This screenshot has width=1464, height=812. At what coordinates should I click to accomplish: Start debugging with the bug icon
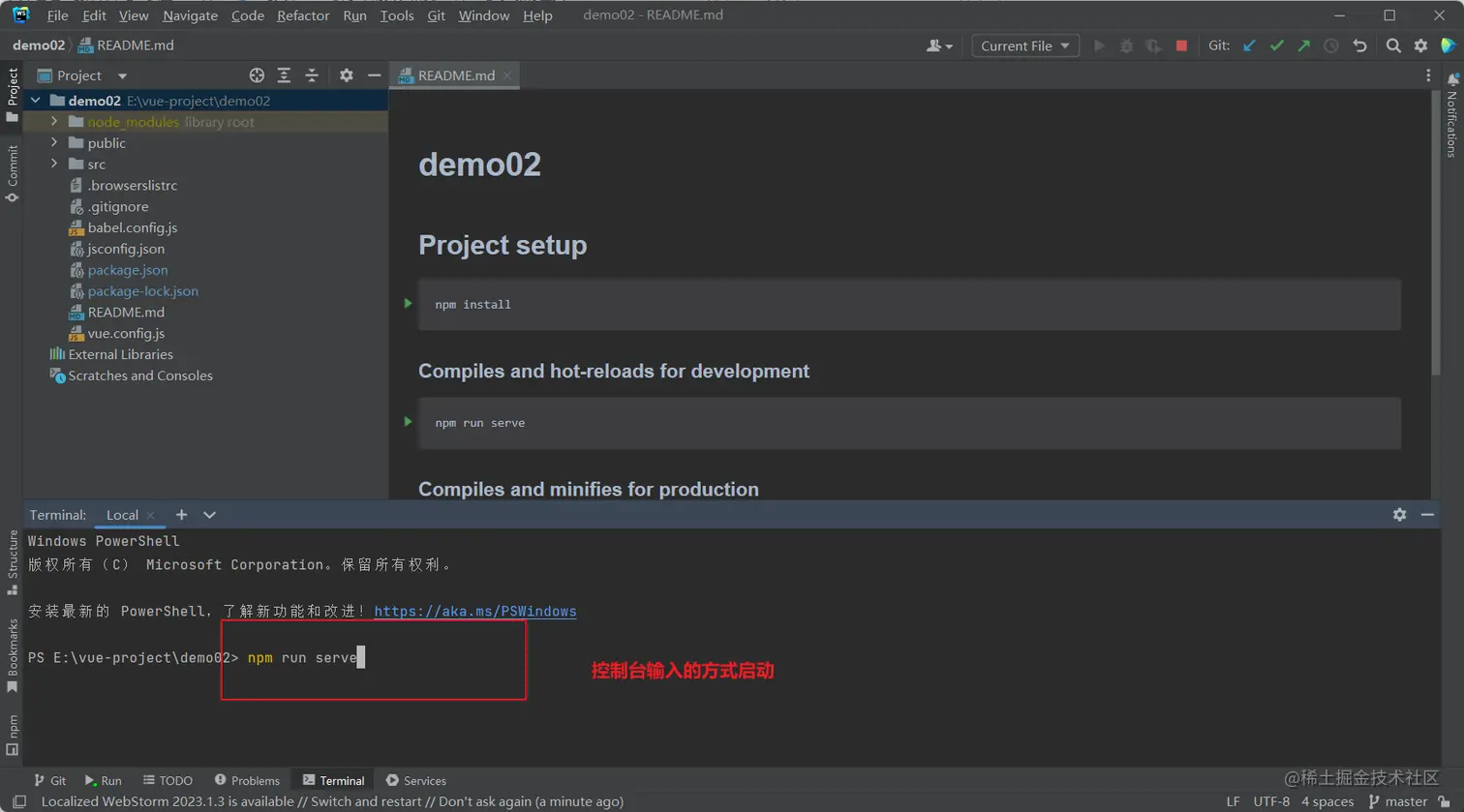click(1126, 45)
